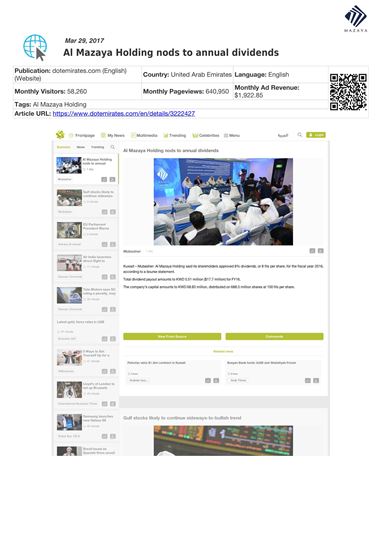Select Multimedia in the top navigation
The image size is (381, 540).
click(x=144, y=135)
